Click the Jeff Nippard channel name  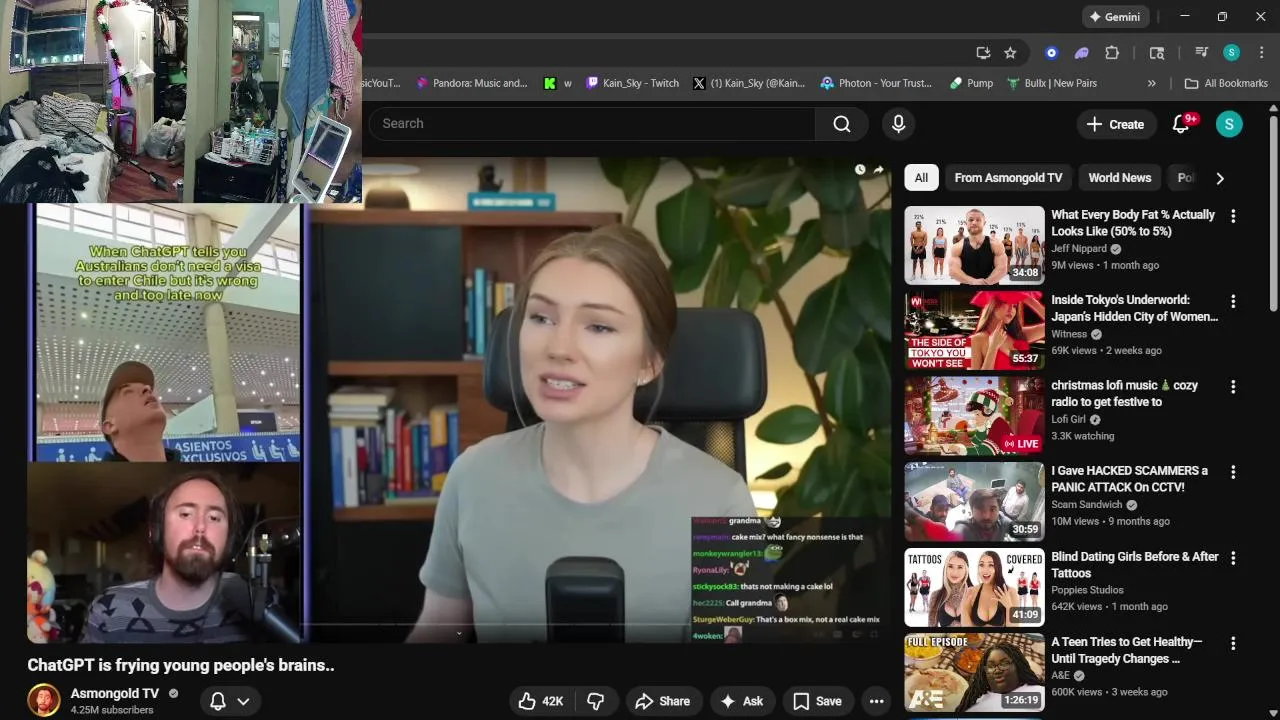pos(1078,249)
